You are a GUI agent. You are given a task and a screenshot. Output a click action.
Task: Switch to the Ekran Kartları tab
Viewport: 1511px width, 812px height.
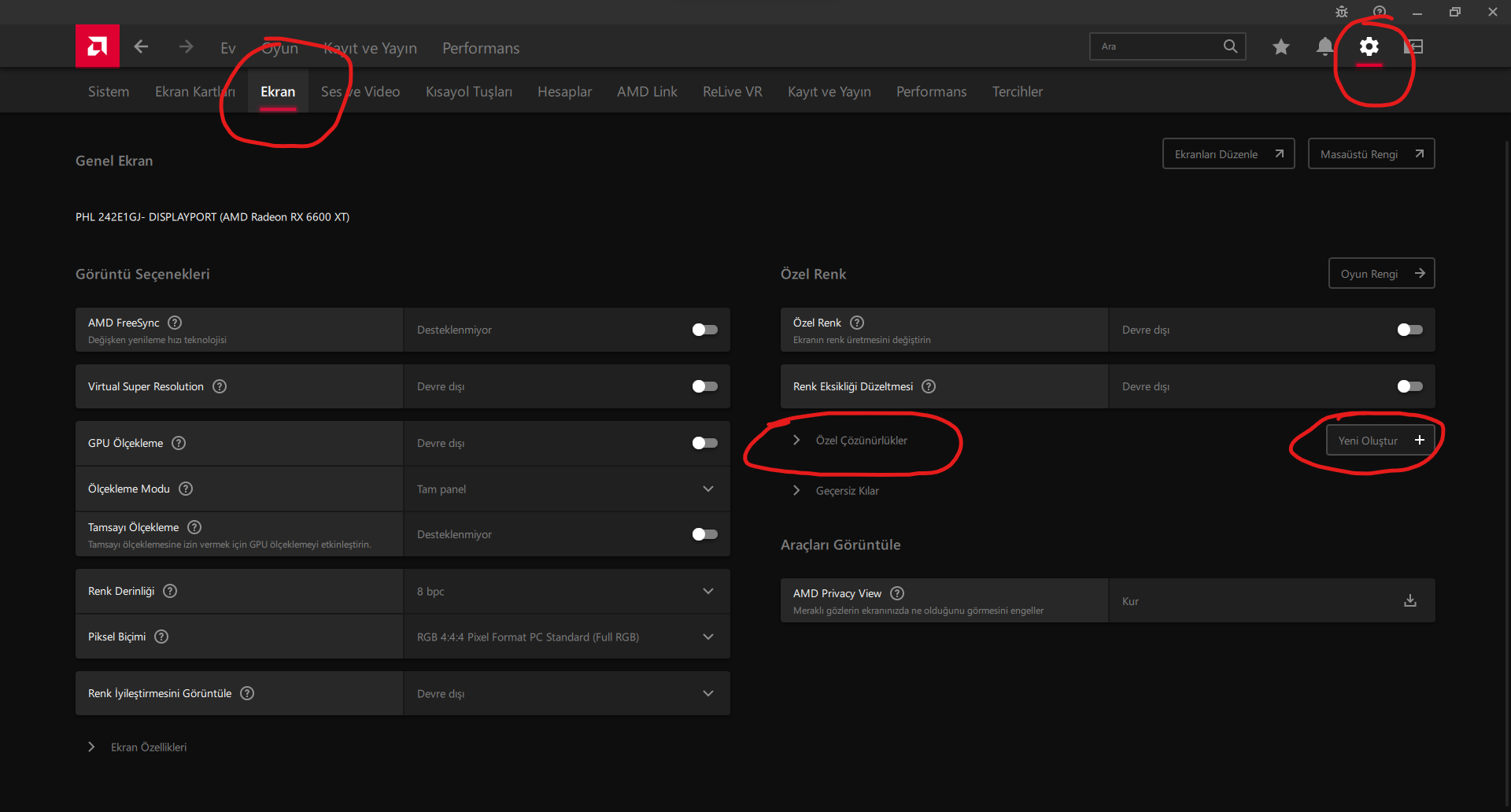tap(195, 91)
